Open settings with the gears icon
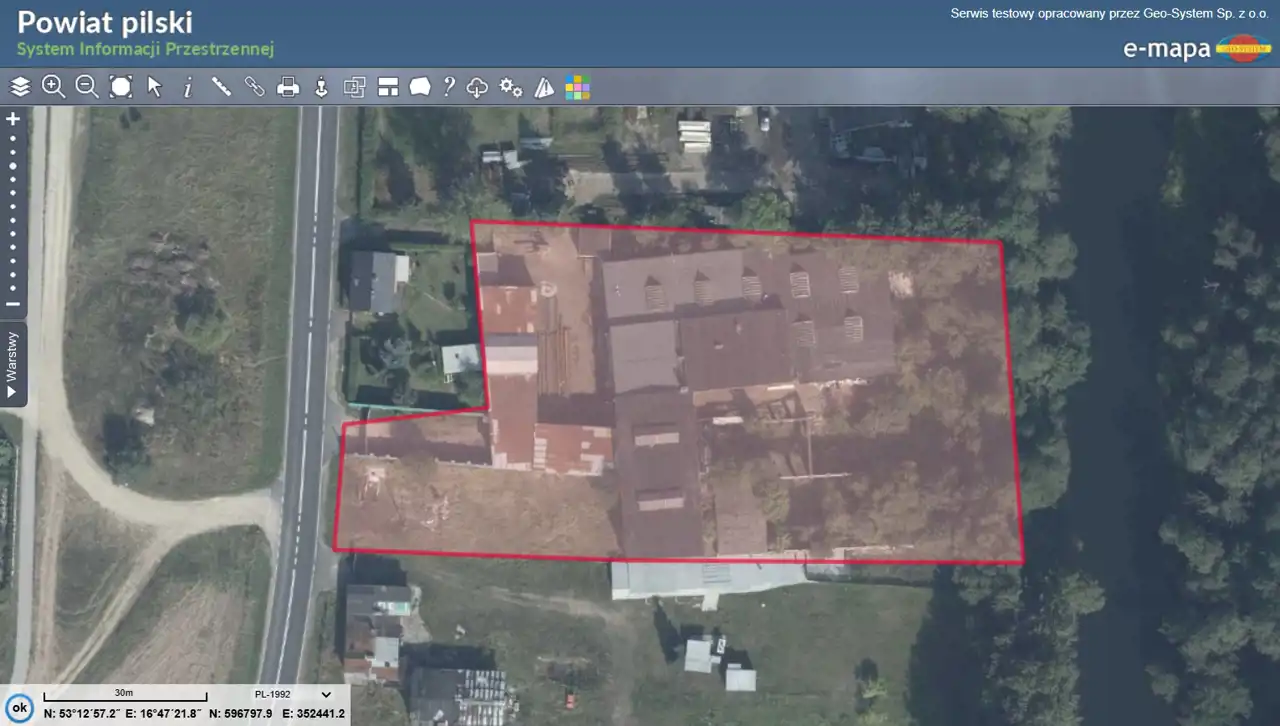 (x=511, y=87)
